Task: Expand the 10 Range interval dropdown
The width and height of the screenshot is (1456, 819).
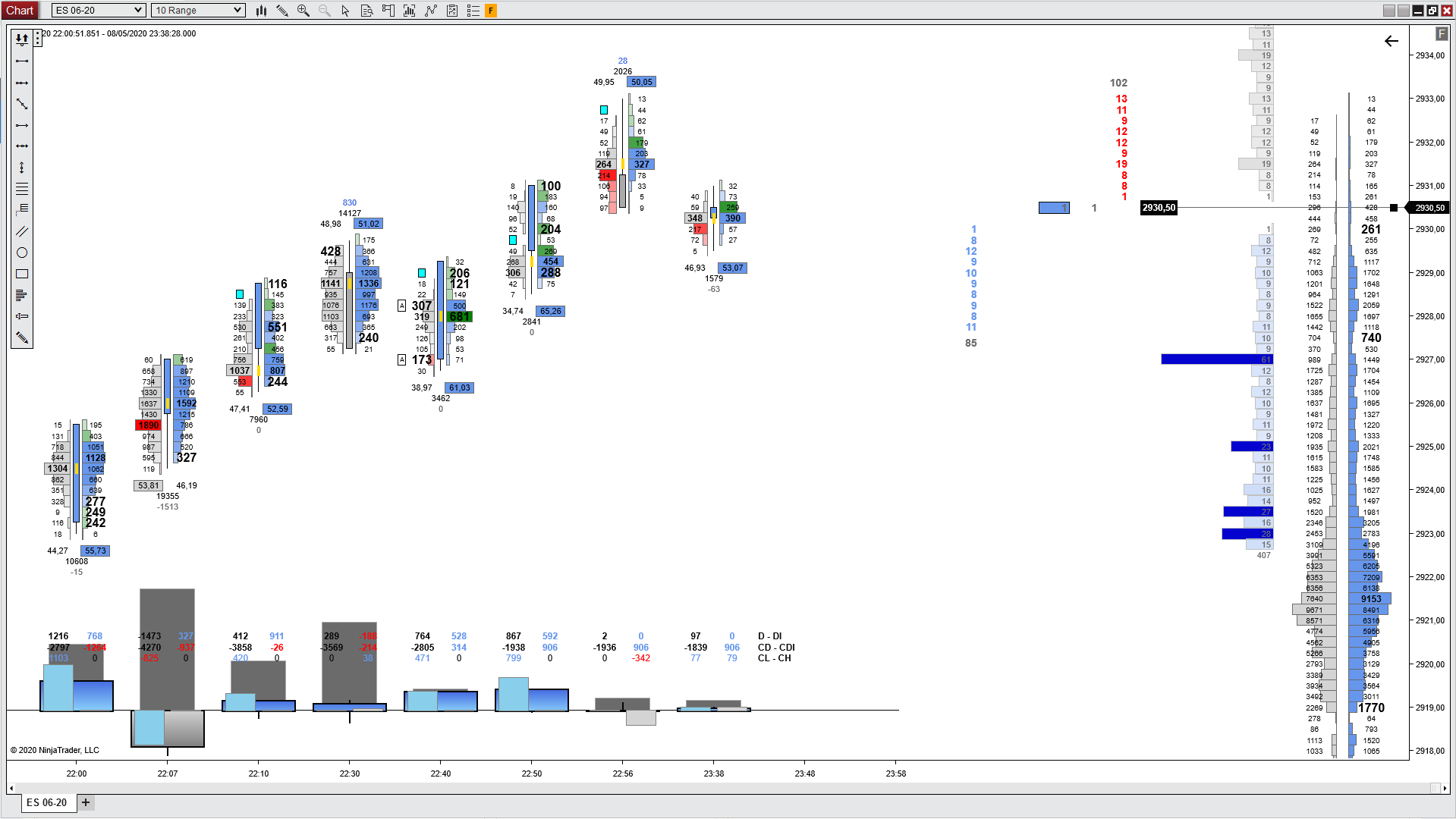Action: [x=198, y=11]
